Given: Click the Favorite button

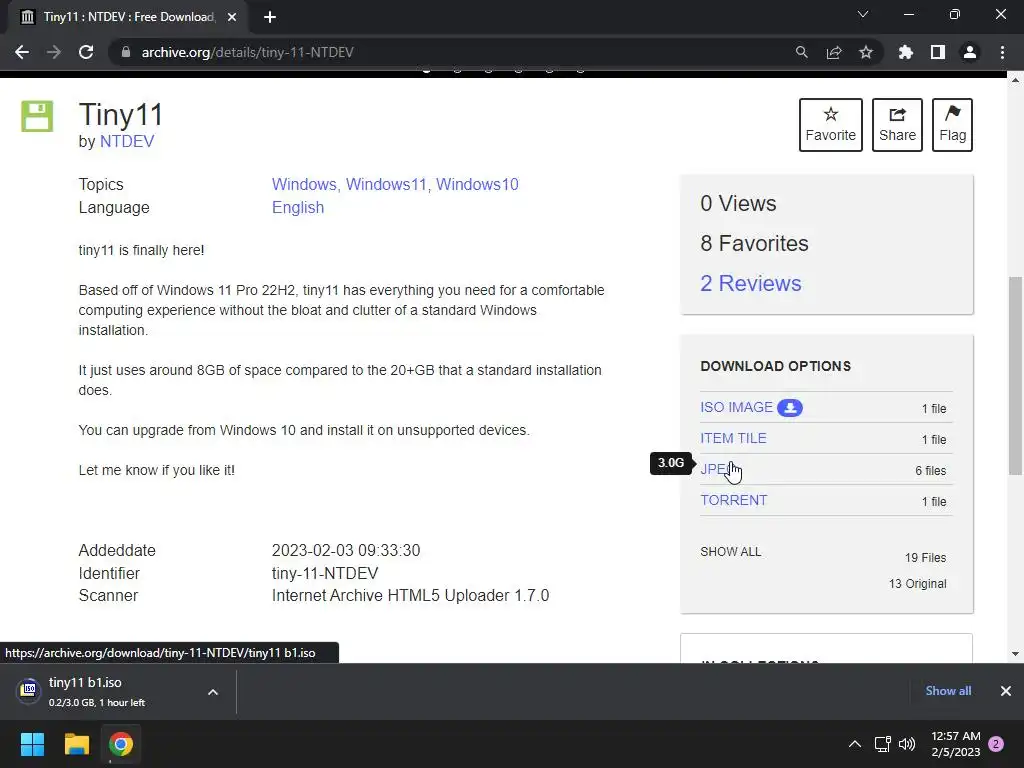Looking at the screenshot, I should (831, 125).
